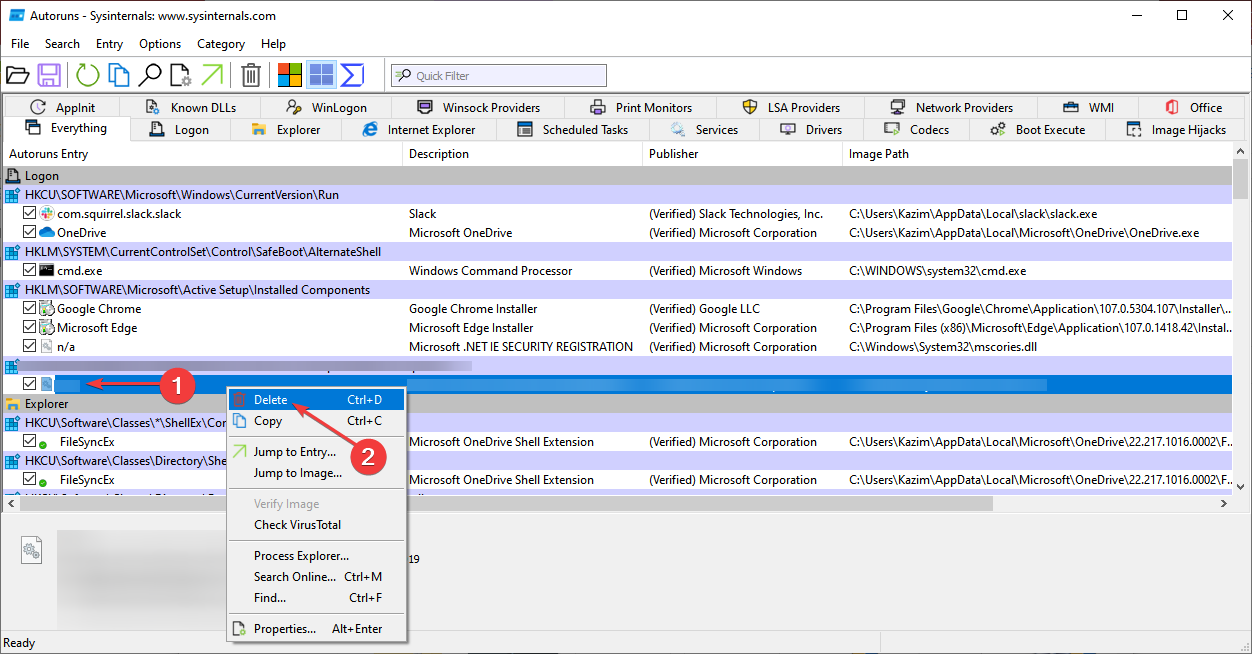Screen dimensions: 1252x654
Task: Select Jump to Entry... in context menu
Action: coord(316,452)
